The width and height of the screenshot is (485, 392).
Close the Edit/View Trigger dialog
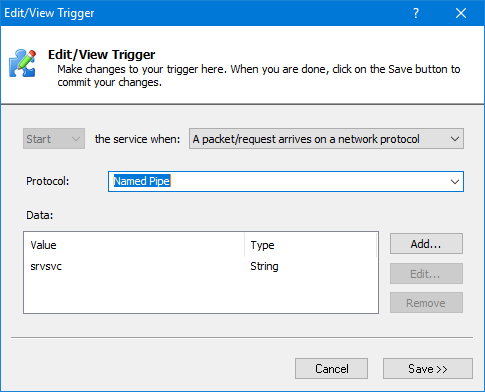pos(461,13)
